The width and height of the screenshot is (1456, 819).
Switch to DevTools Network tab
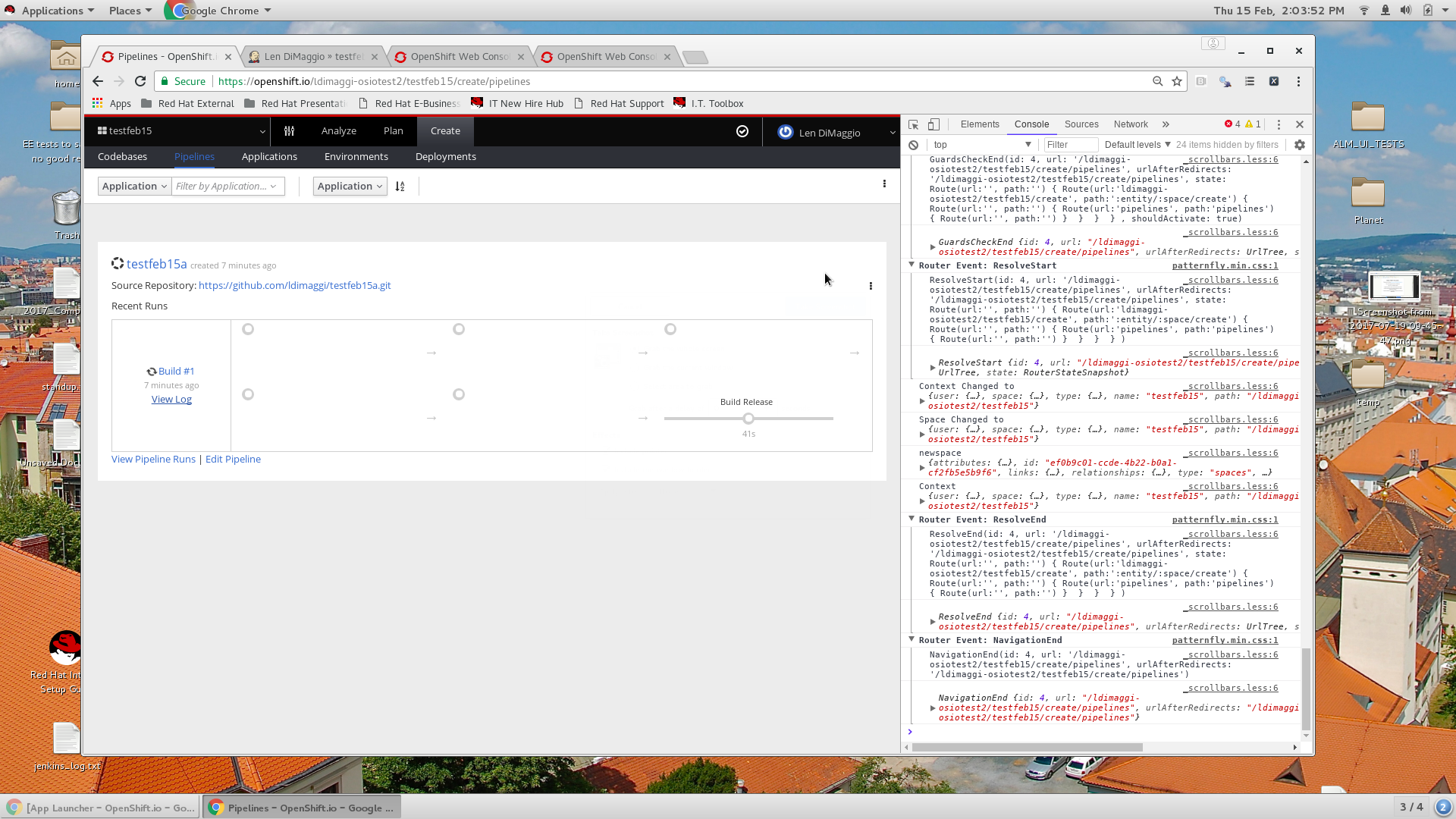pyautogui.click(x=1131, y=124)
